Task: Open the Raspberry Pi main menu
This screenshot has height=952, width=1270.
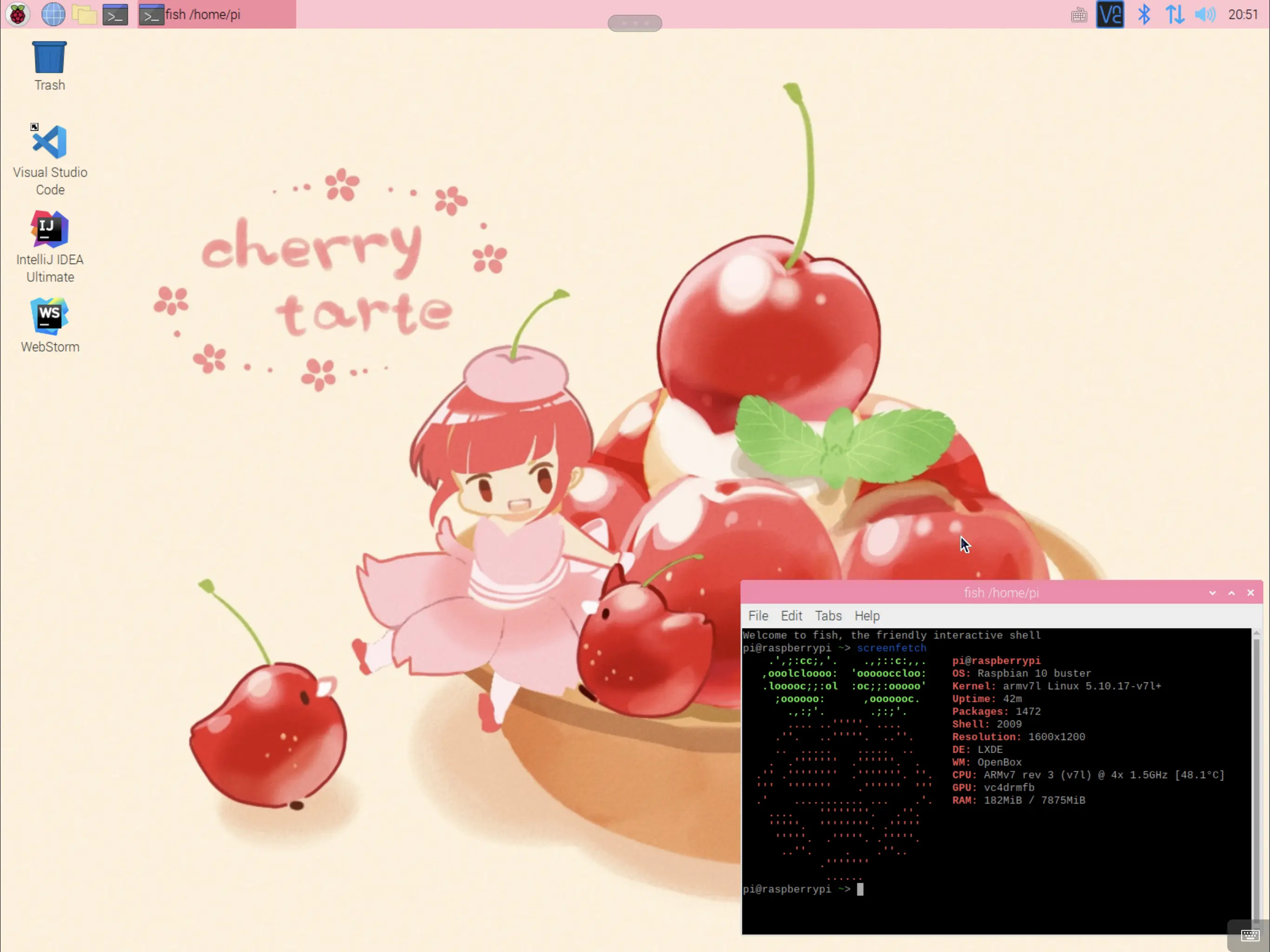Action: [18, 14]
